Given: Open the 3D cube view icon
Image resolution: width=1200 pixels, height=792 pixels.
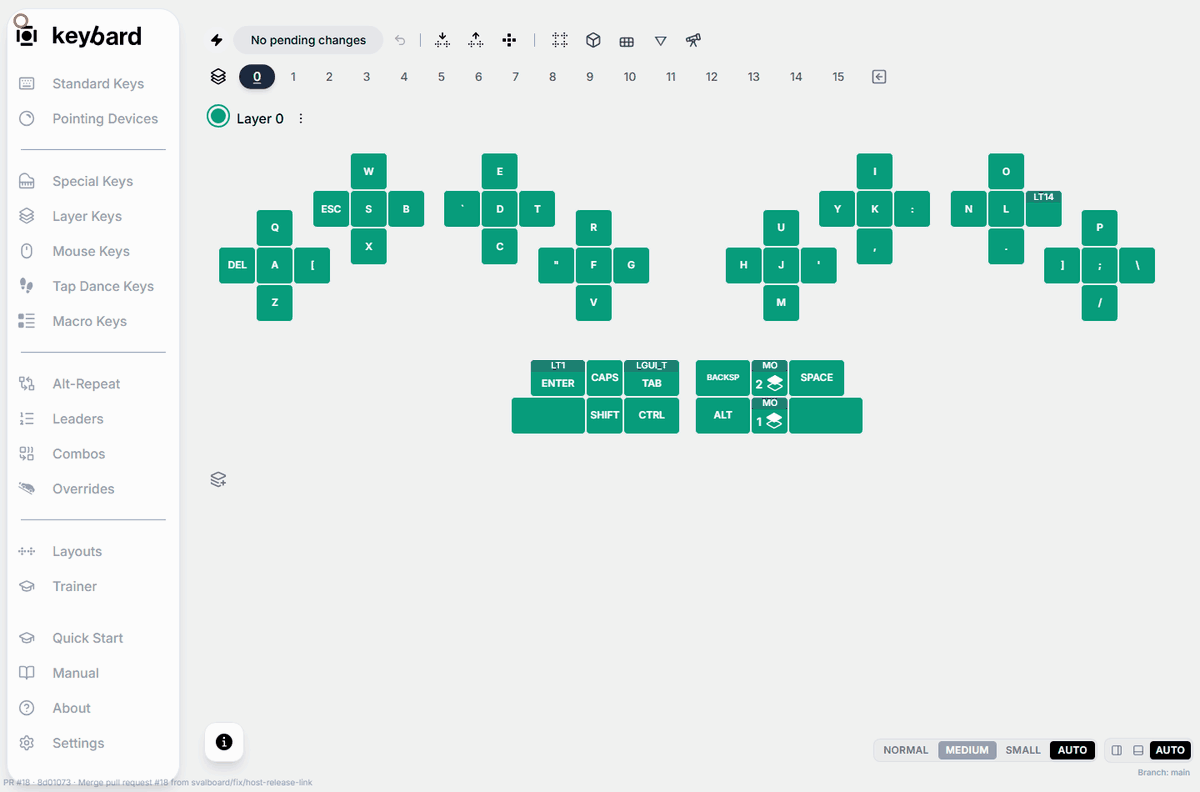Looking at the screenshot, I should coord(593,41).
